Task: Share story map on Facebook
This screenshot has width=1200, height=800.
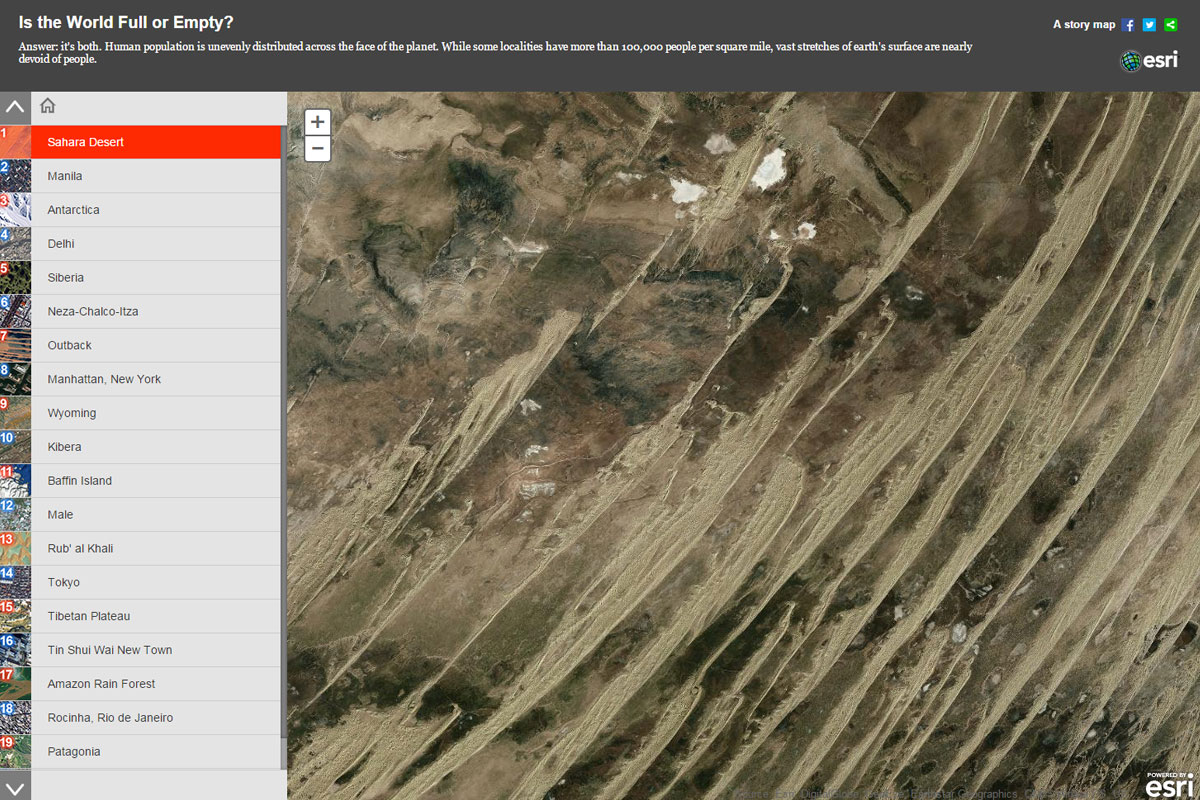Action: tap(1128, 25)
